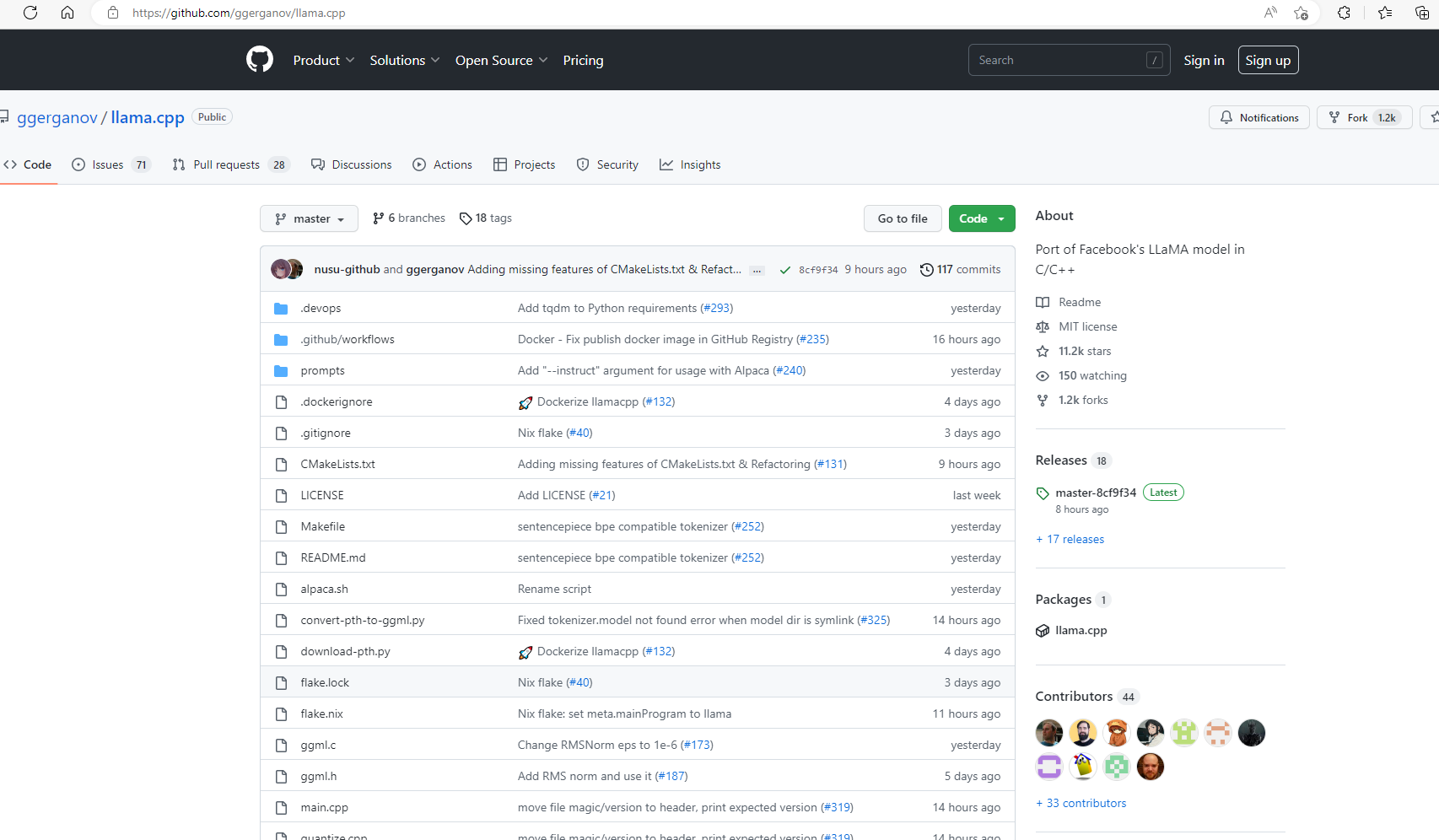Expand the truncated commit message ellipsis

[x=757, y=271]
